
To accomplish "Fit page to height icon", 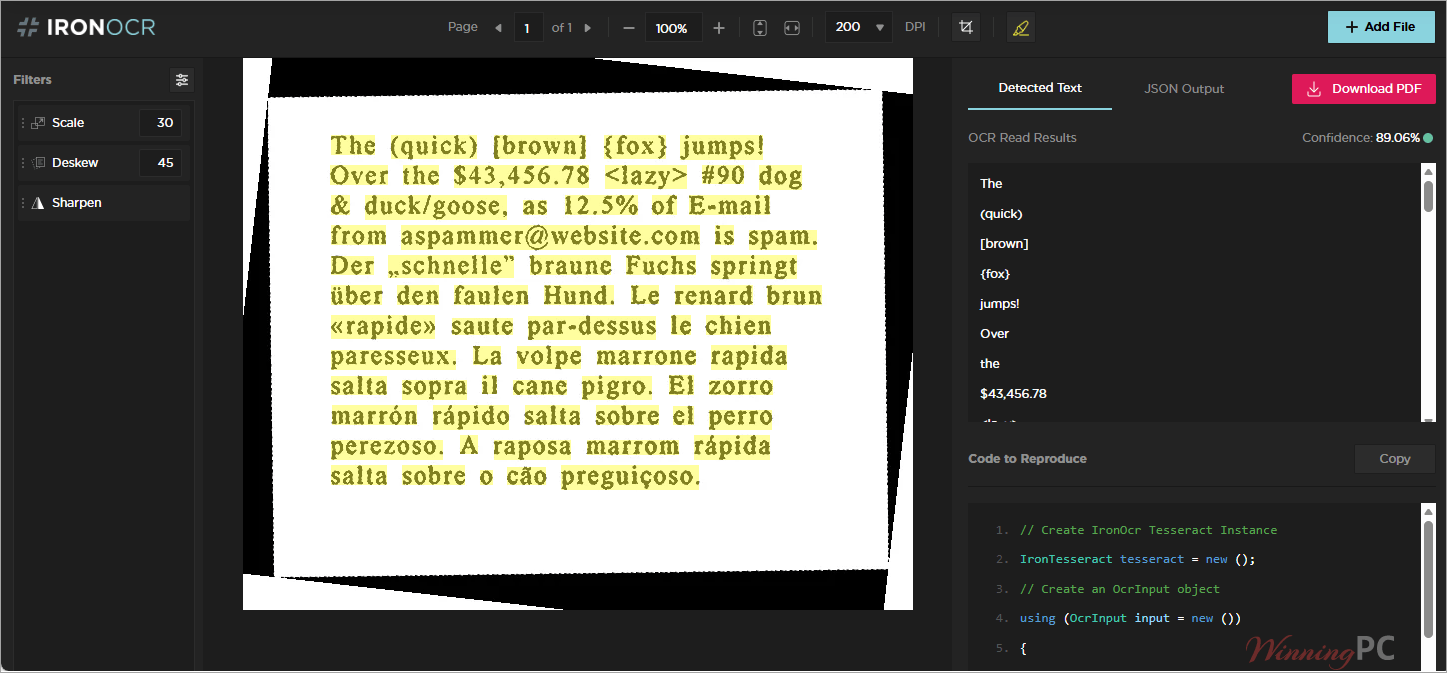I will [x=760, y=28].
